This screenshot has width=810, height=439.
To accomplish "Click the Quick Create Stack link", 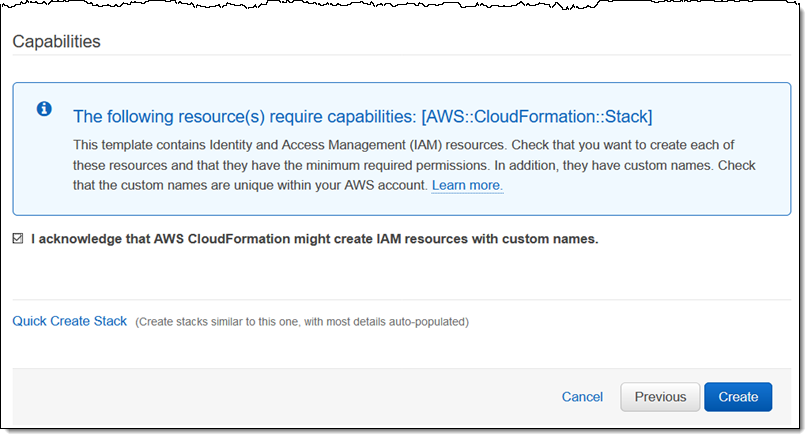I will pos(69,321).
